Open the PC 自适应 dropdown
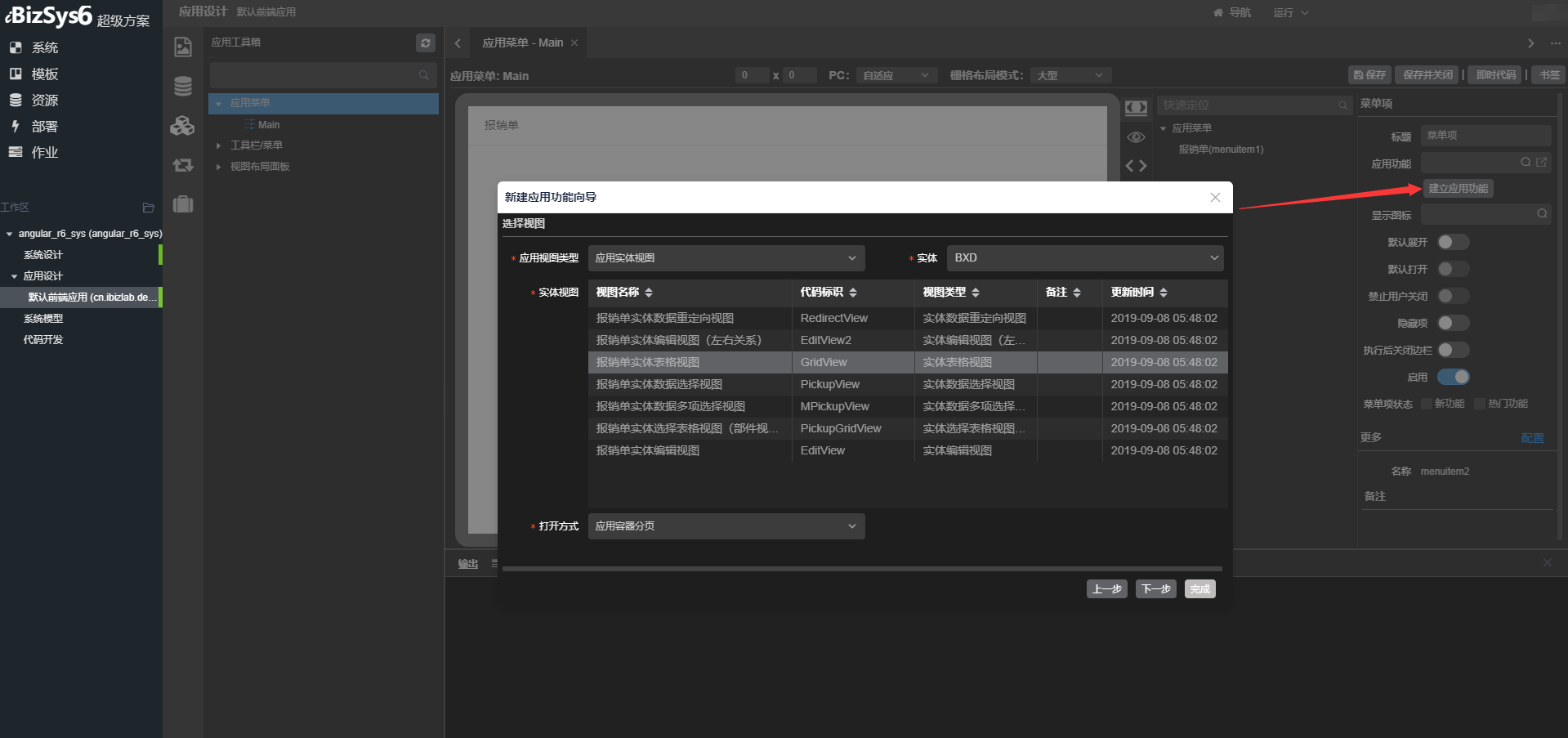This screenshot has width=1568, height=738. [x=896, y=75]
